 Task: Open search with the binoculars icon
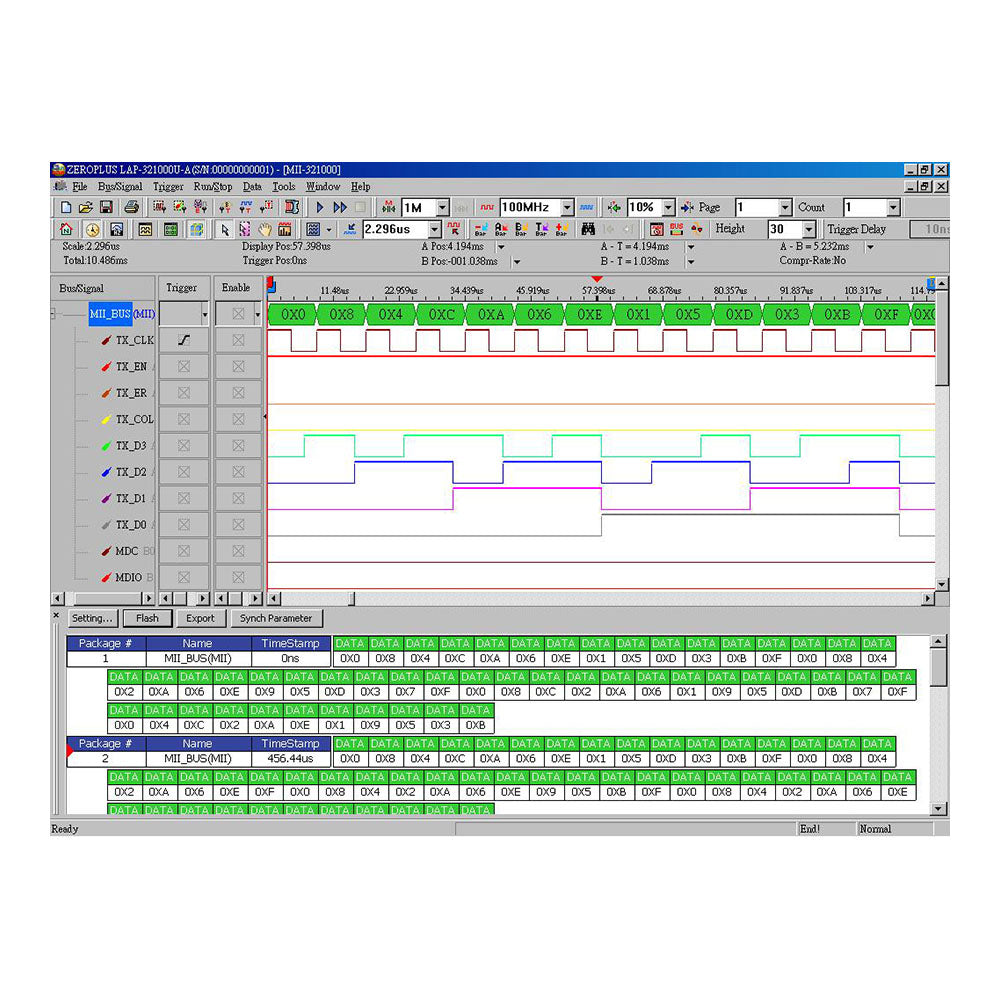(589, 229)
